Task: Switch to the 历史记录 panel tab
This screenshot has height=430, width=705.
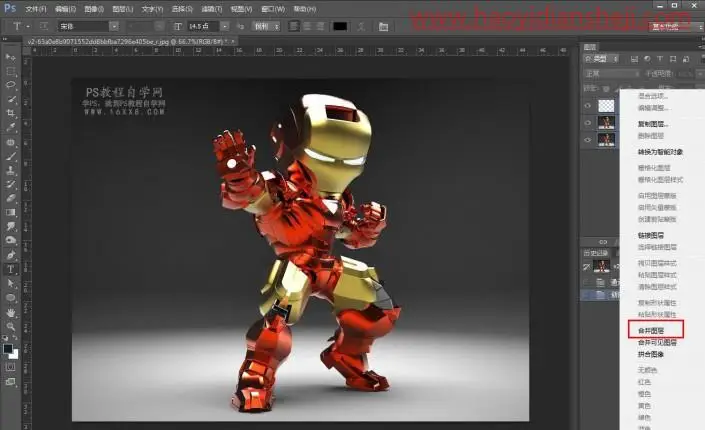Action: click(596, 253)
